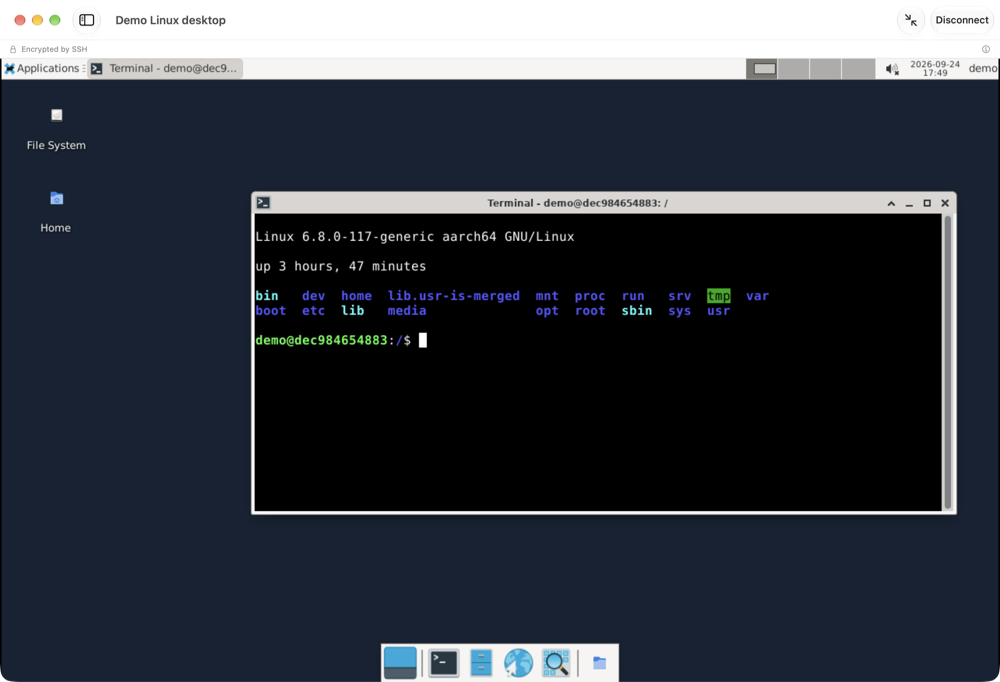The width and height of the screenshot is (1000, 682).
Task: Click the proc entry in terminal listing
Action: pos(590,296)
